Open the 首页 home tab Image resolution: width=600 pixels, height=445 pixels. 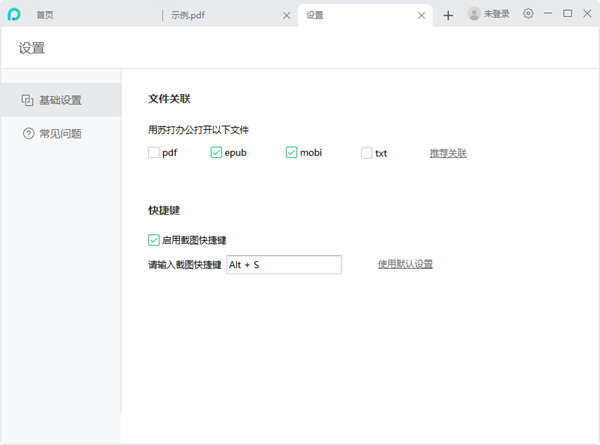click(45, 15)
